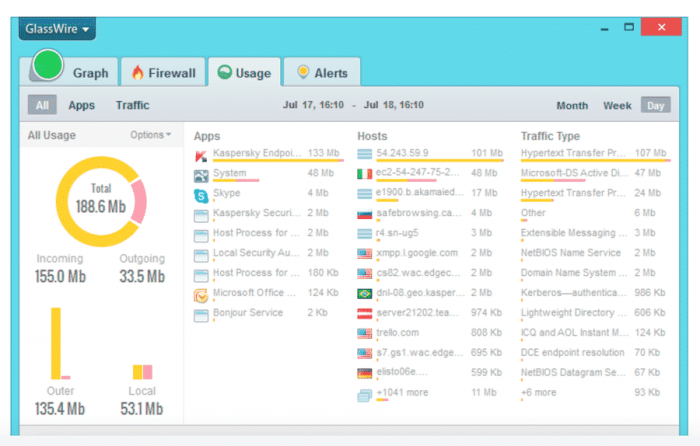Select the Bonjour Service entry
This screenshot has height=446, width=700.
(268, 313)
